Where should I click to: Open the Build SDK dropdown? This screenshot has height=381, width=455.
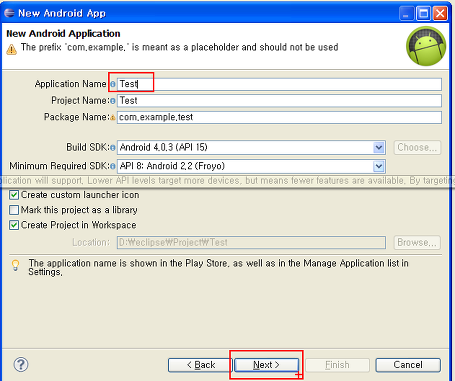coord(378,147)
